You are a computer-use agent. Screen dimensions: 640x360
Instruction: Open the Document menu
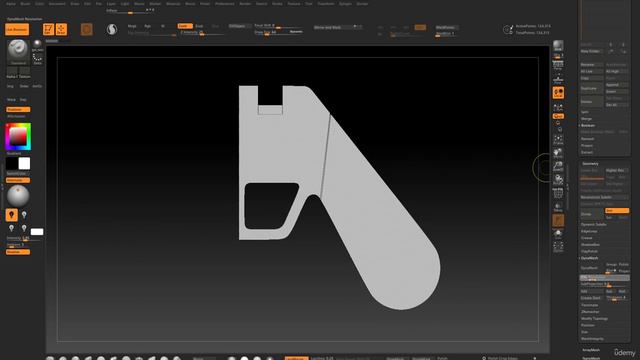[57, 4]
